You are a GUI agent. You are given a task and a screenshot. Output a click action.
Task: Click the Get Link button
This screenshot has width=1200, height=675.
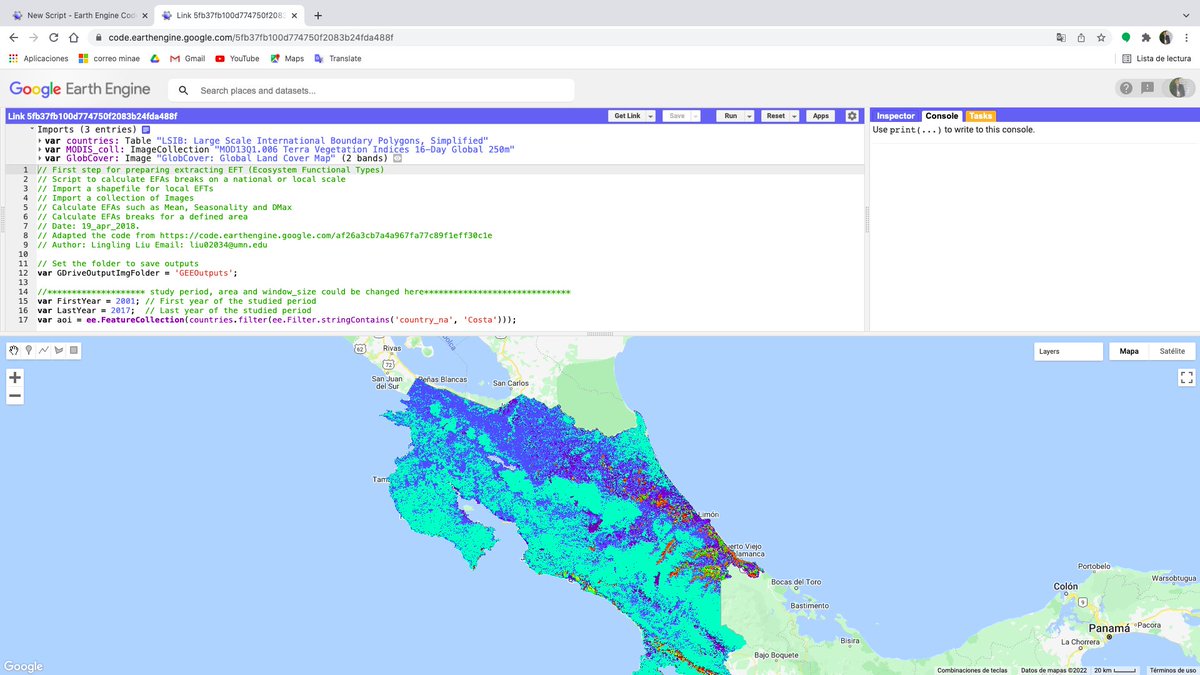(x=627, y=116)
